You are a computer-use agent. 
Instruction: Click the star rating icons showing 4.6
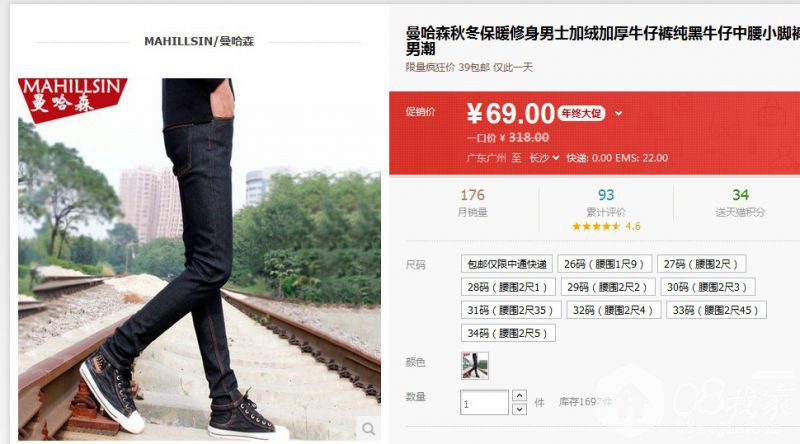(596, 226)
